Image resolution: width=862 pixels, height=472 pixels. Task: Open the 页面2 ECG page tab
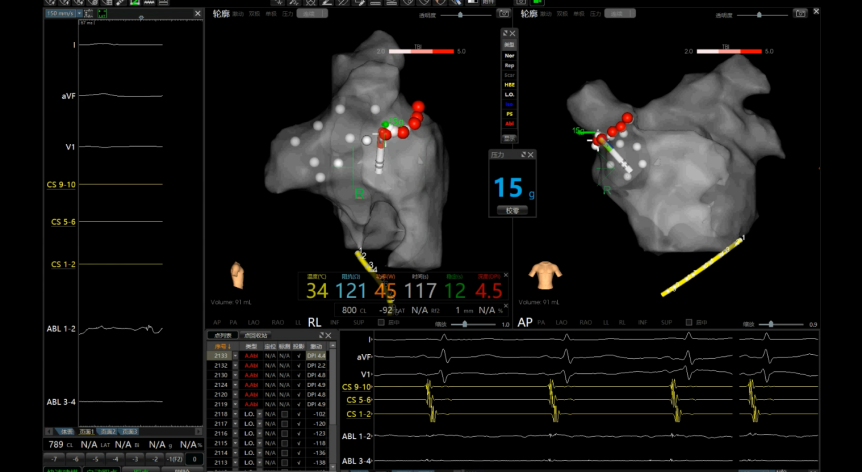click(108, 432)
